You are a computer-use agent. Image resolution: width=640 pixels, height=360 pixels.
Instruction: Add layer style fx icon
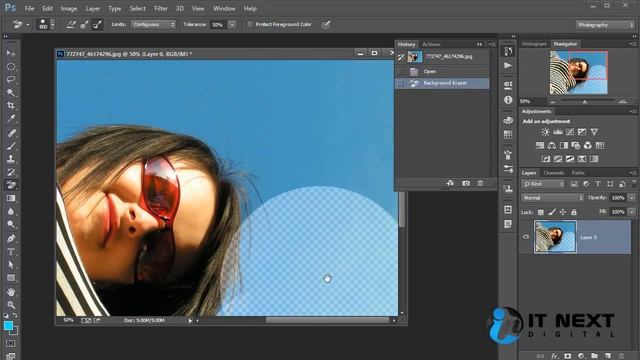(x=554, y=356)
